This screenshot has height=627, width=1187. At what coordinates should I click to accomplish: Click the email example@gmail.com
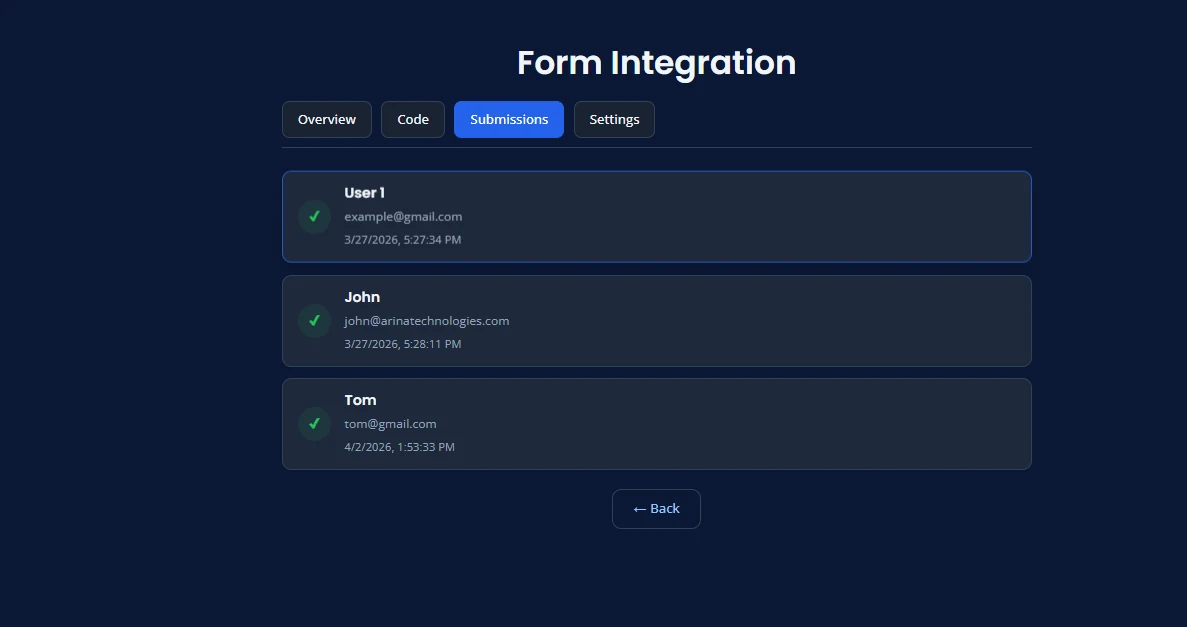tap(402, 216)
